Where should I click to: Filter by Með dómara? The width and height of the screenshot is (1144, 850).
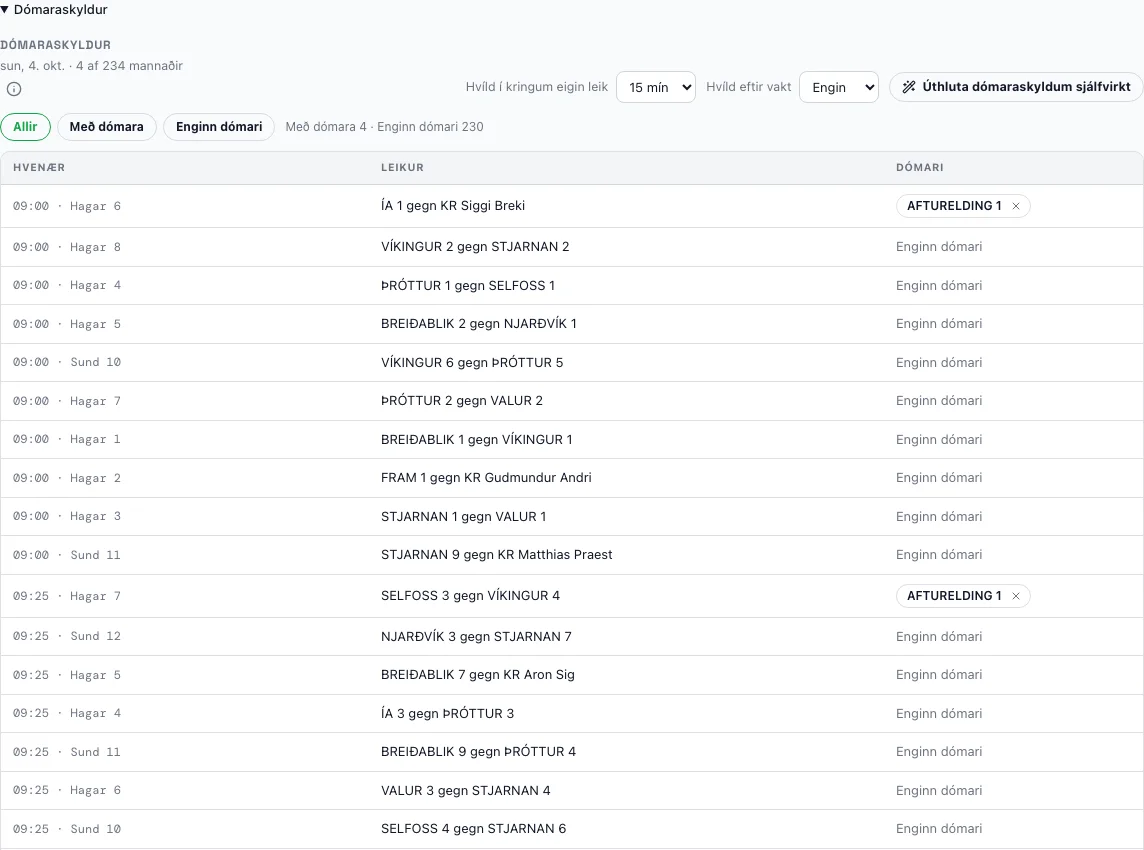tap(107, 127)
